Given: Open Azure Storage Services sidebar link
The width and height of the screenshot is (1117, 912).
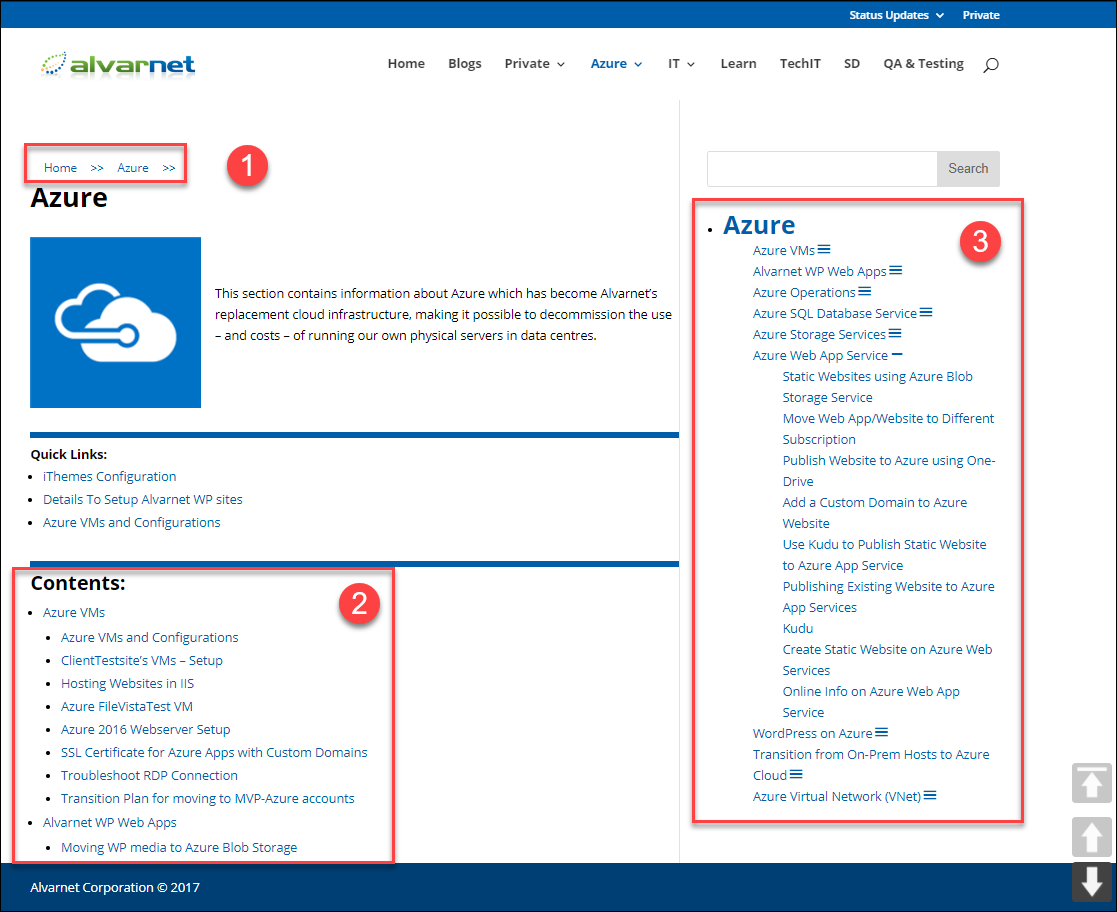Looking at the screenshot, I should (x=819, y=334).
